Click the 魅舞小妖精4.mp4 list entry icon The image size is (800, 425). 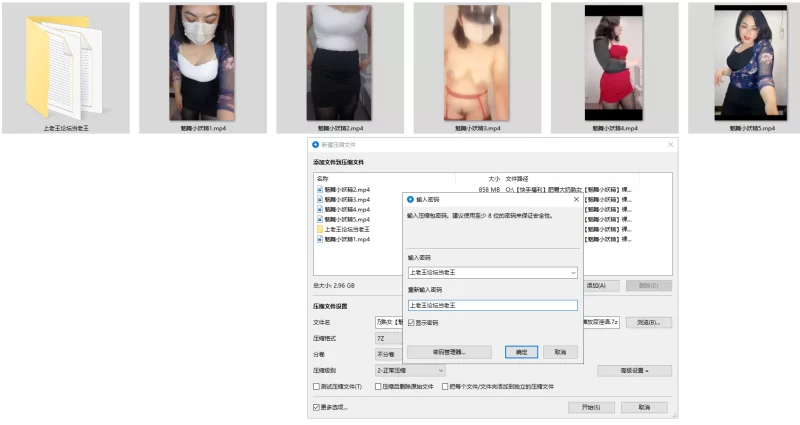pos(320,209)
